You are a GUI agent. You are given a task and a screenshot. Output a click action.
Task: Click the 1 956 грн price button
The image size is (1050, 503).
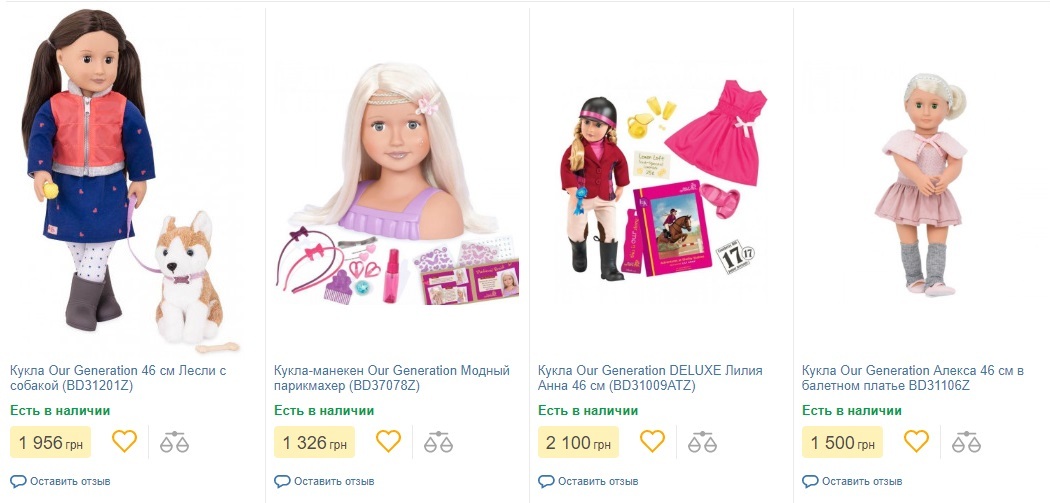coord(50,442)
